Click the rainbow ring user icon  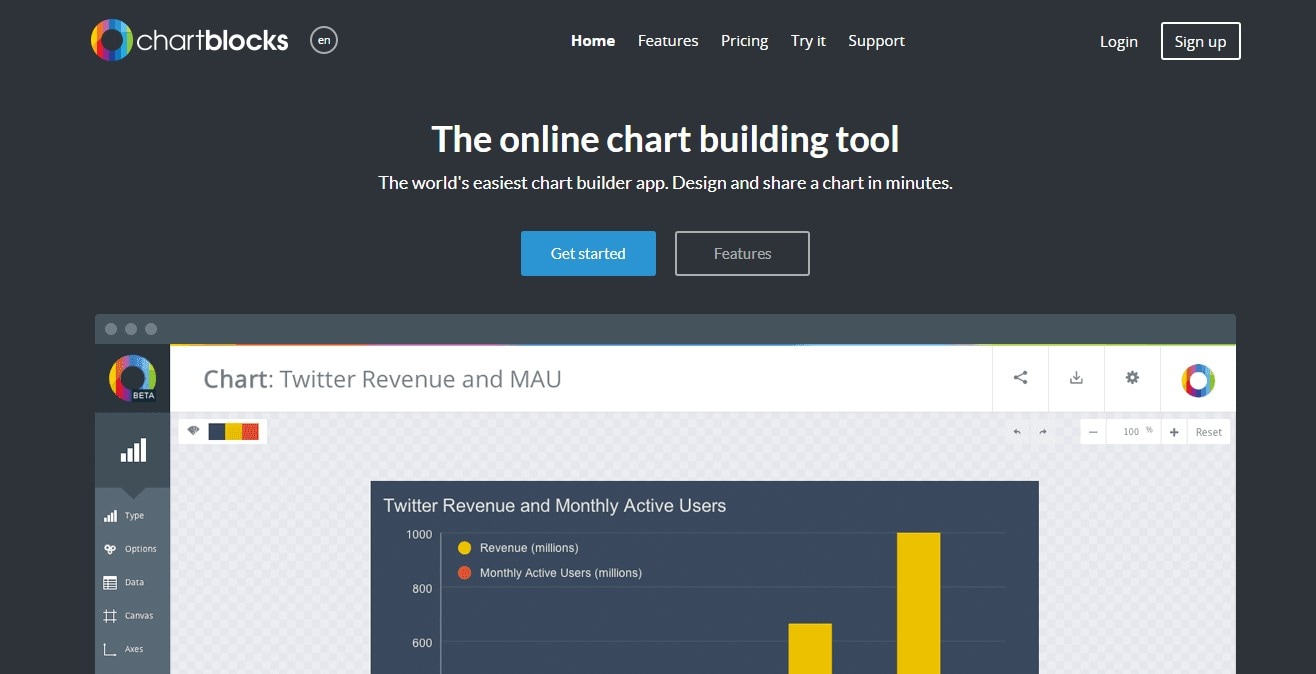pyautogui.click(x=1198, y=380)
